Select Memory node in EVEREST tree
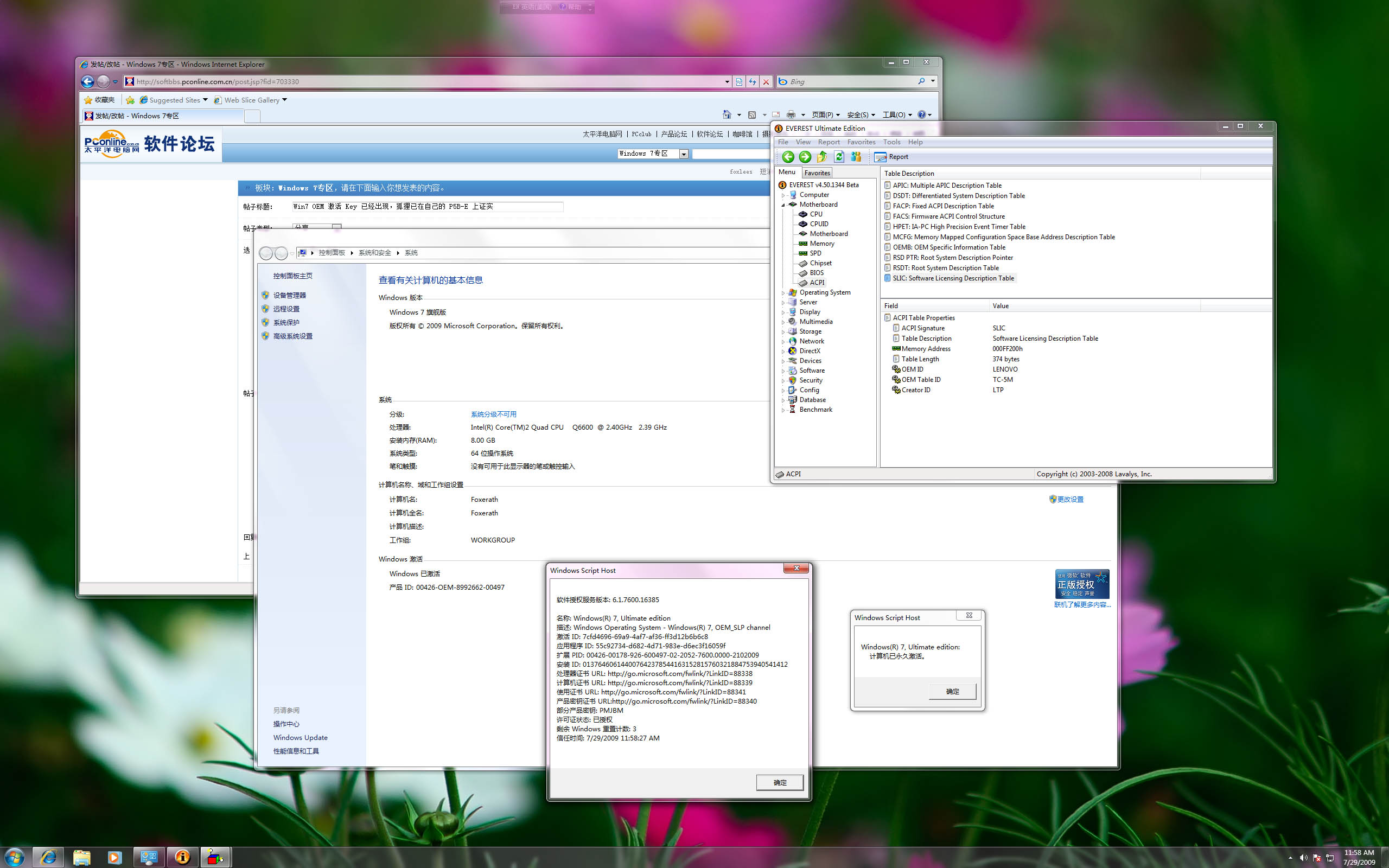1389x868 pixels. point(821,244)
